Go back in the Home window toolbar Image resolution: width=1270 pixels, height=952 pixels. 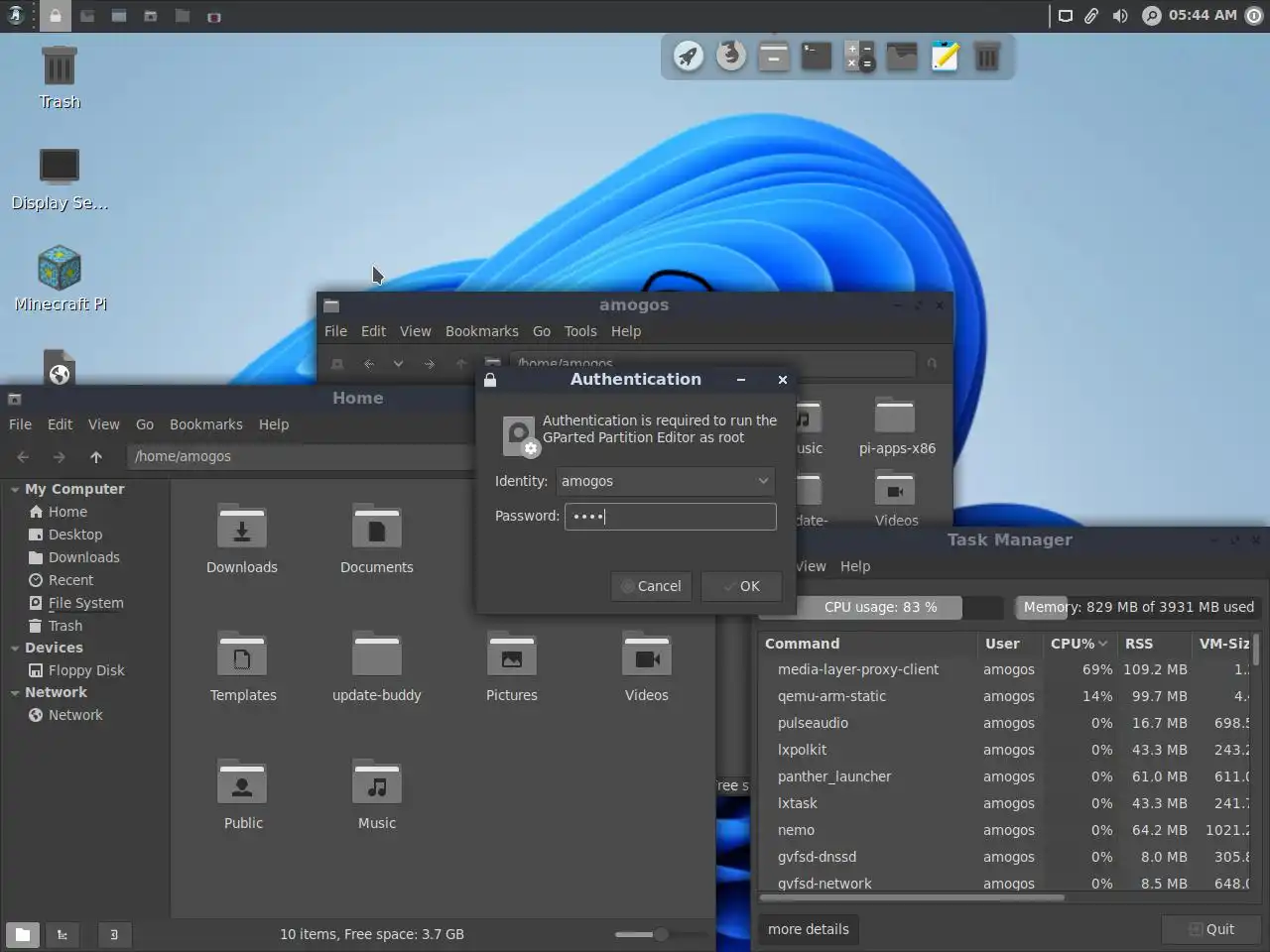[x=23, y=457]
